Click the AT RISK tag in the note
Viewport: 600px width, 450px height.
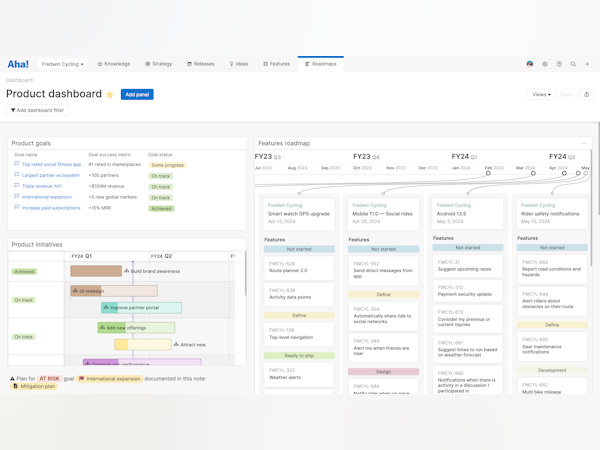point(50,378)
